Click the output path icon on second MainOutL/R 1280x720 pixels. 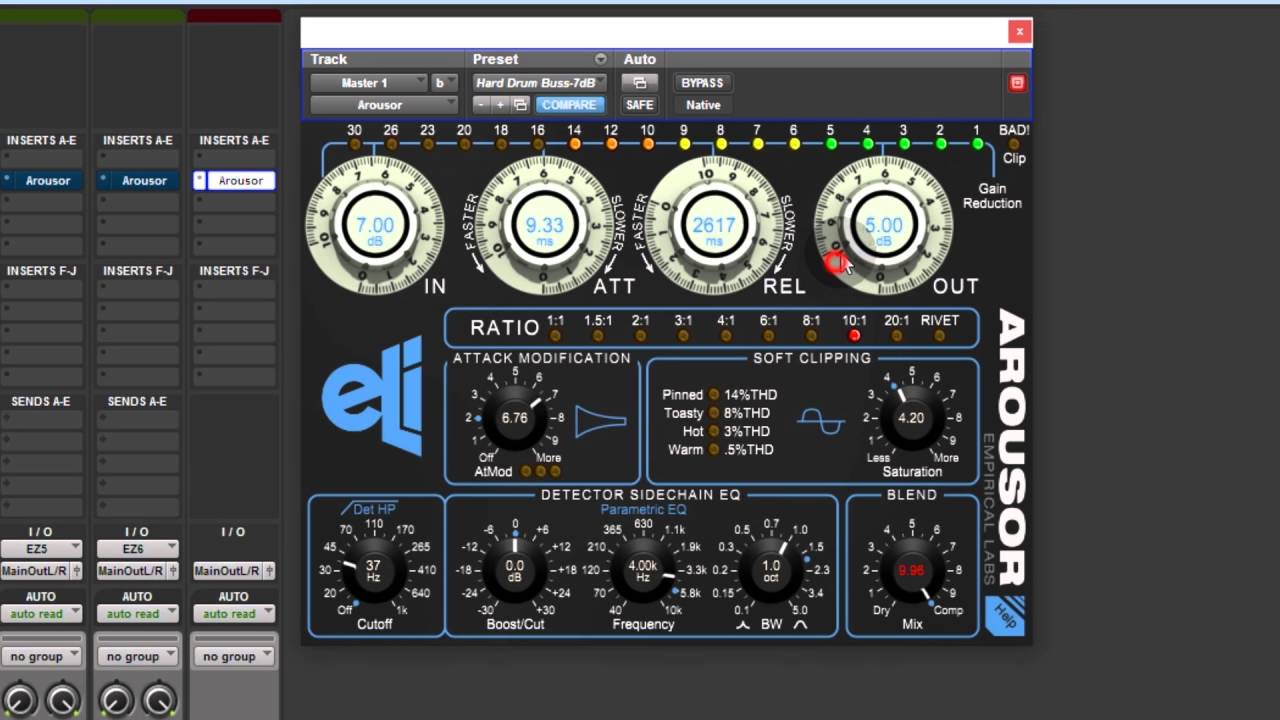(172, 571)
